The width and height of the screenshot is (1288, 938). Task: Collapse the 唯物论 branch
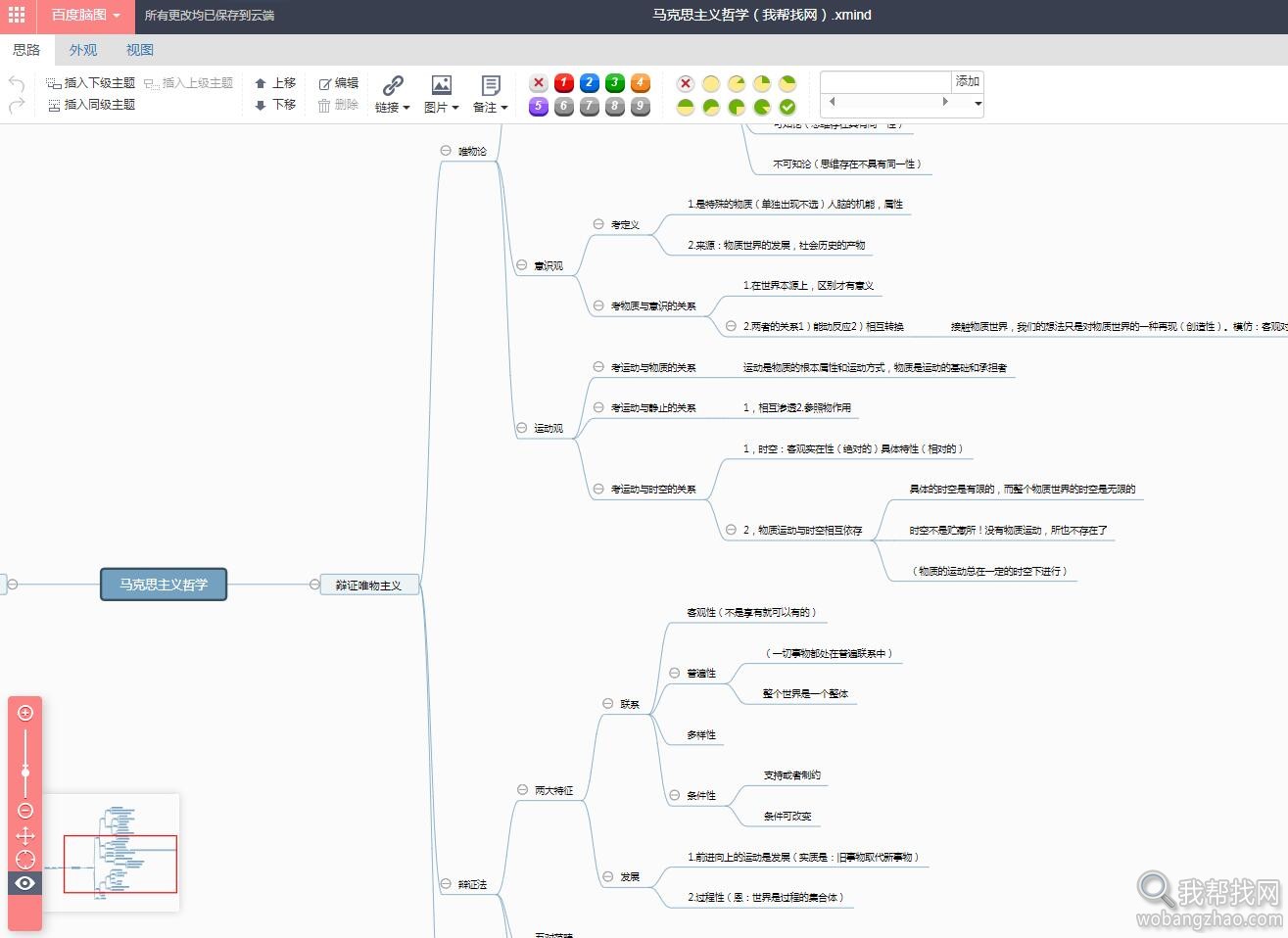coord(446,151)
